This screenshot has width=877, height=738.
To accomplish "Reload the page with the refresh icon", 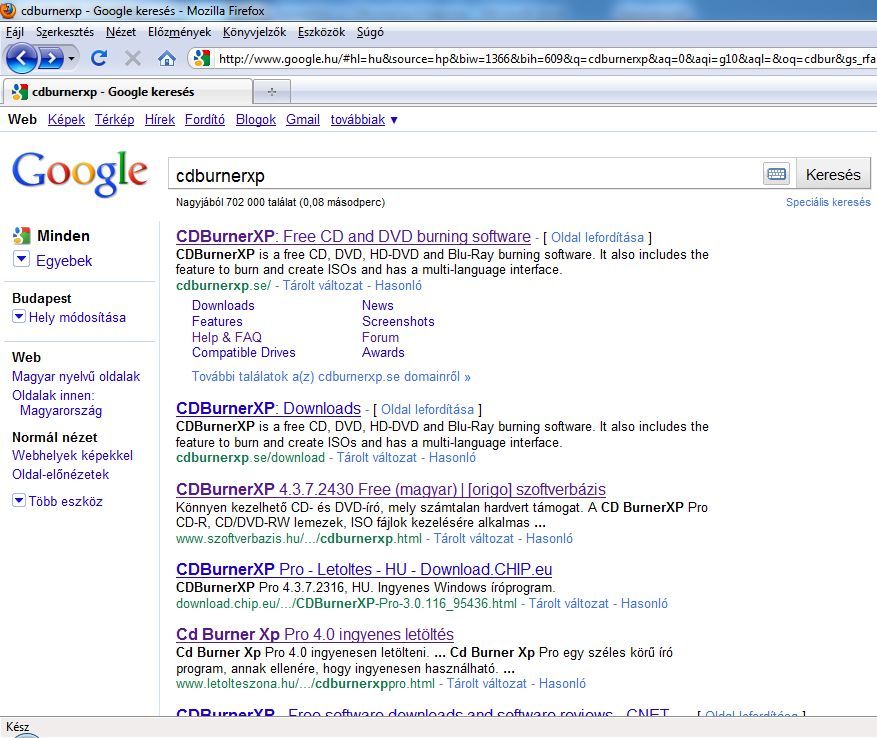I will (x=99, y=58).
